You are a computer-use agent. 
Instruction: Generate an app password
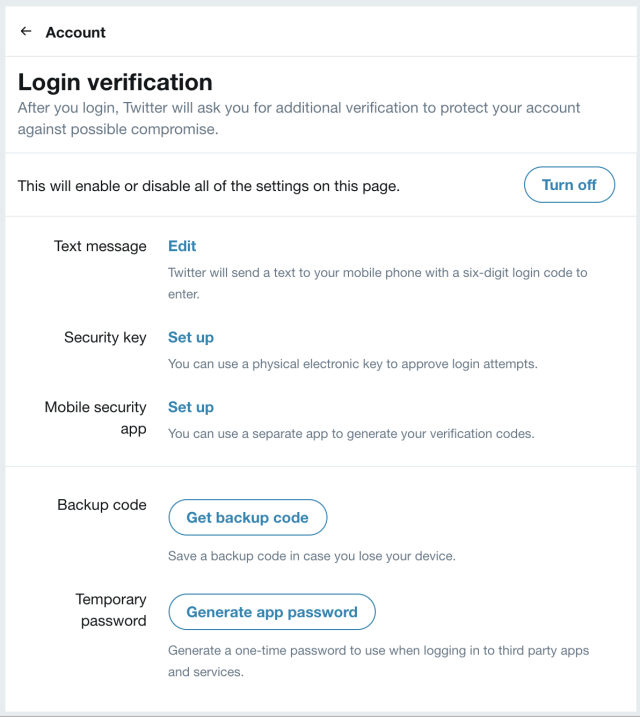coord(272,612)
